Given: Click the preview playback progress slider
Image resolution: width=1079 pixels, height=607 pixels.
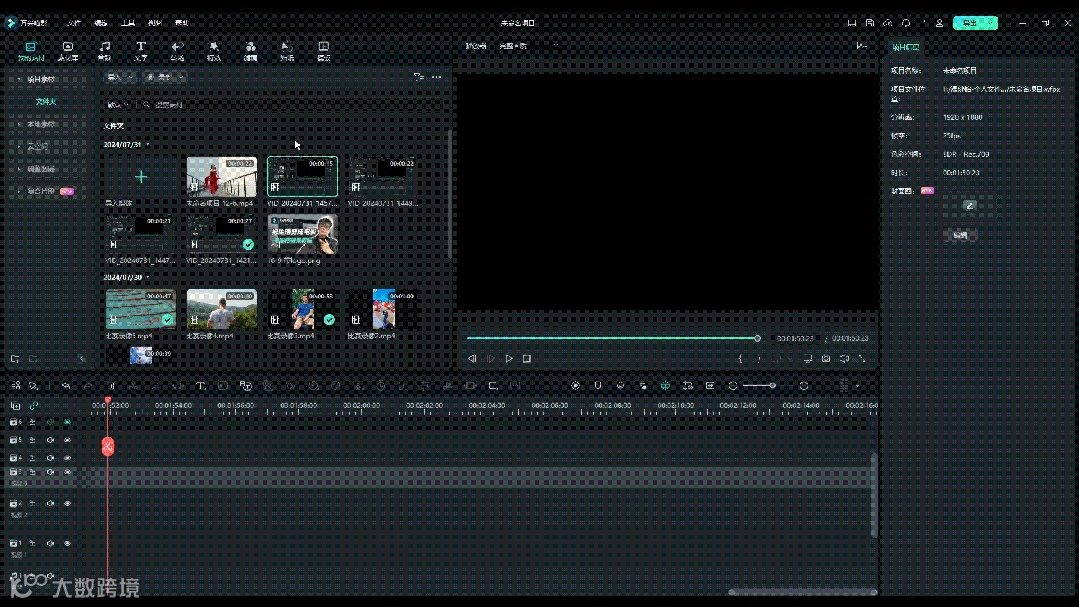Looking at the screenshot, I should pos(614,338).
